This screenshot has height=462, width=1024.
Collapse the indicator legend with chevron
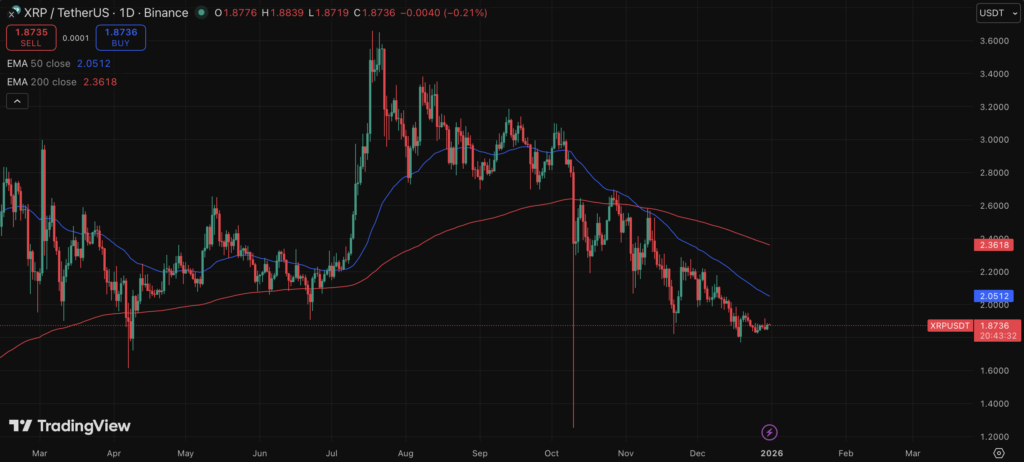pos(17,101)
